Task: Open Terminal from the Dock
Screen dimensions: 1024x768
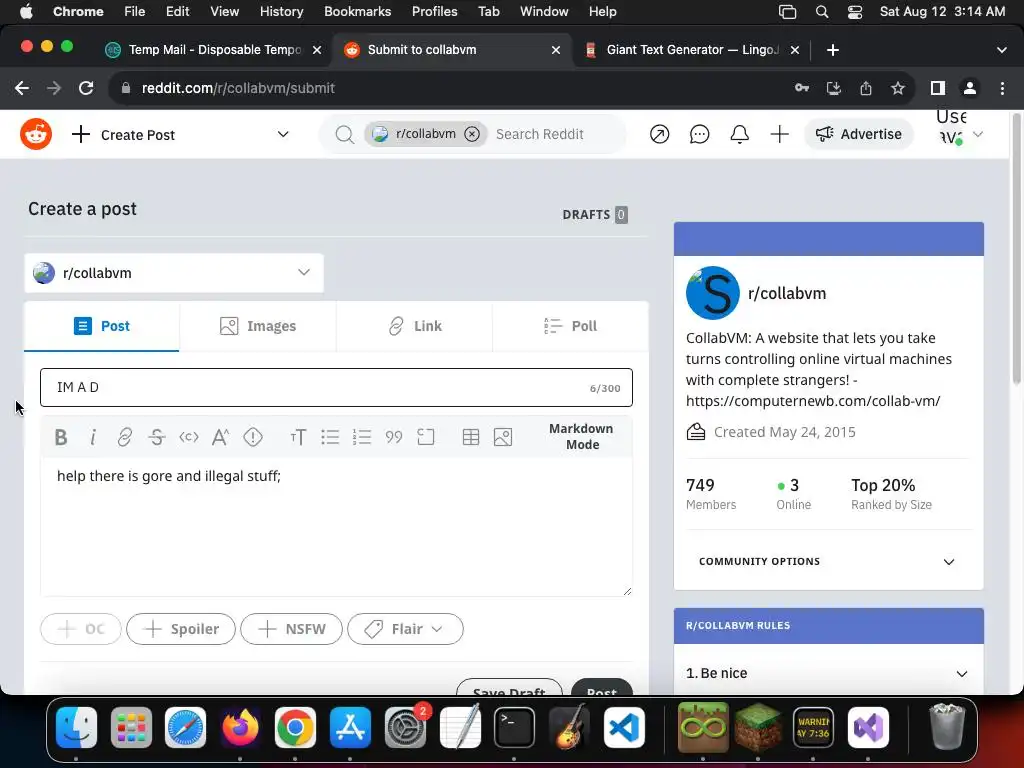Action: [514, 728]
